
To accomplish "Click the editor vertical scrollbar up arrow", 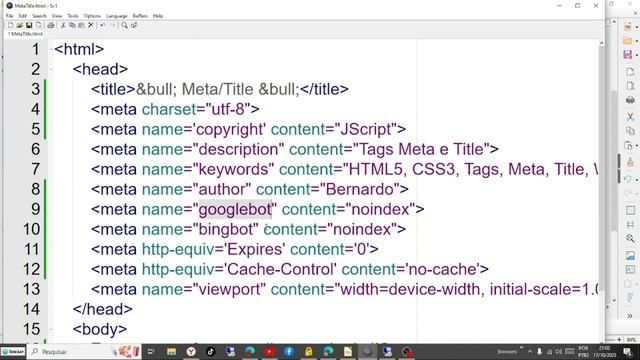I will pyautogui.click(x=601, y=43).
